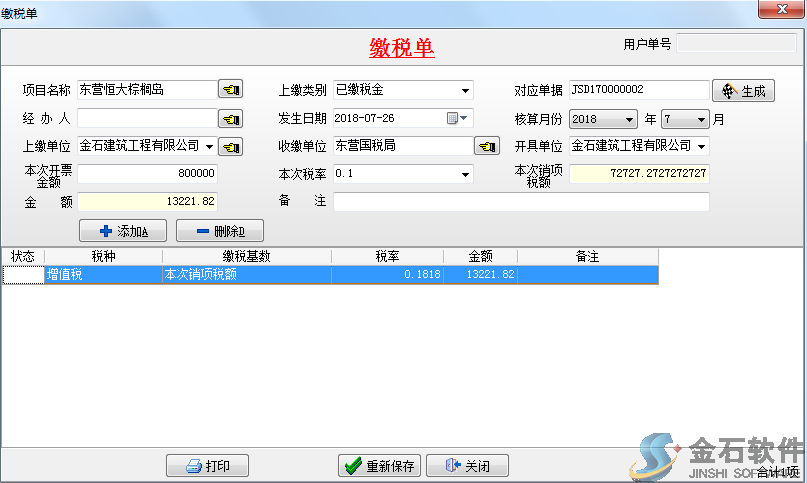Open the month dropdown showing 7
The width and height of the screenshot is (807, 483).
702,119
